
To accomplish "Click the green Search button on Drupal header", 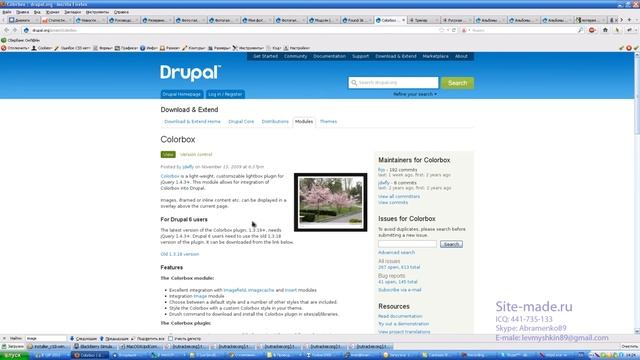I will [x=457, y=83].
